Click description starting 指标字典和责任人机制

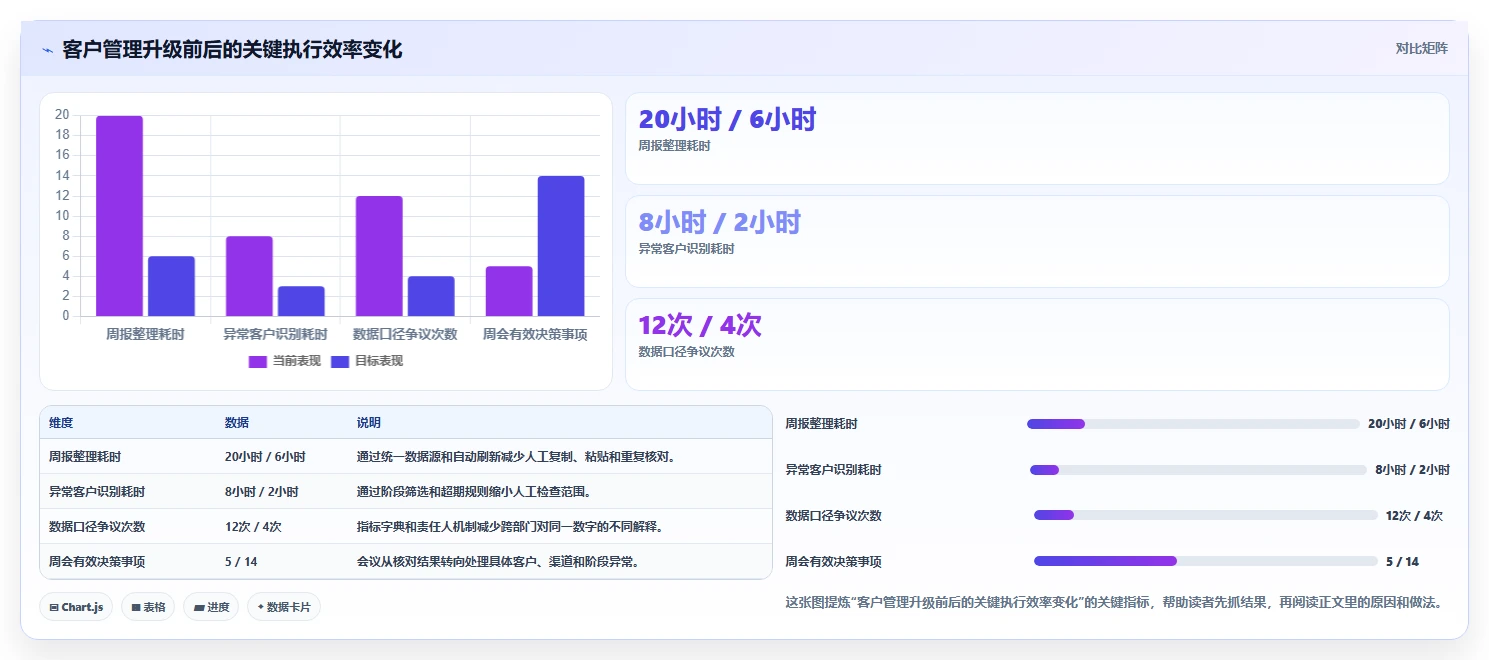tap(511, 527)
